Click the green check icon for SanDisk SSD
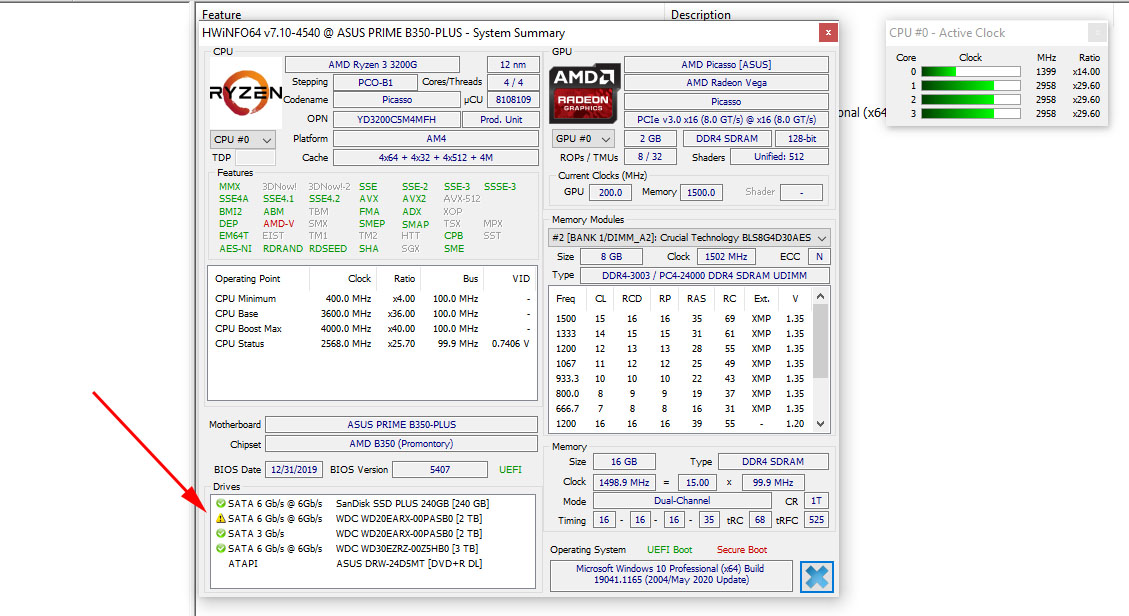The height and width of the screenshot is (616, 1129). tap(221, 504)
